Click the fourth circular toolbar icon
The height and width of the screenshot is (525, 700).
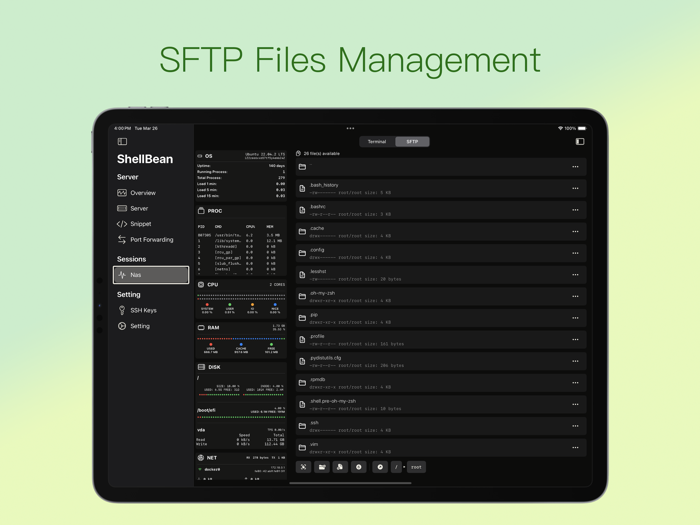[358, 467]
